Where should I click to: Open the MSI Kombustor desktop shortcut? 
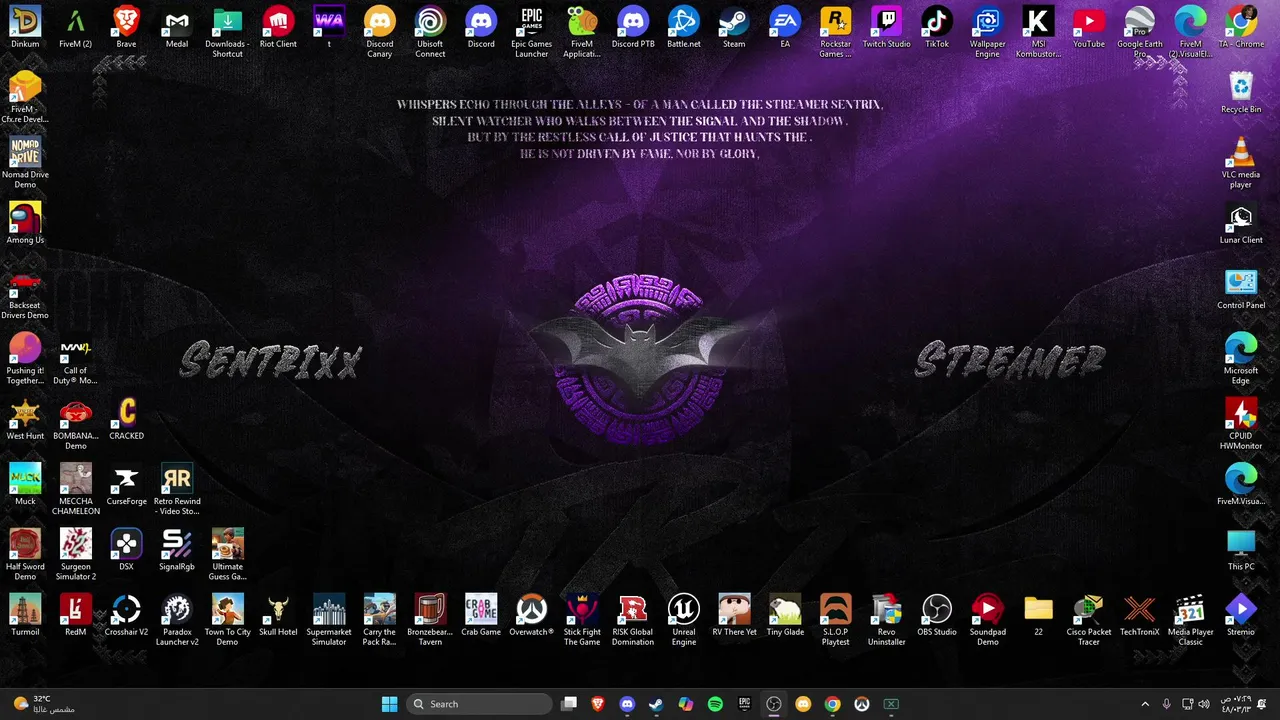[x=1038, y=32]
